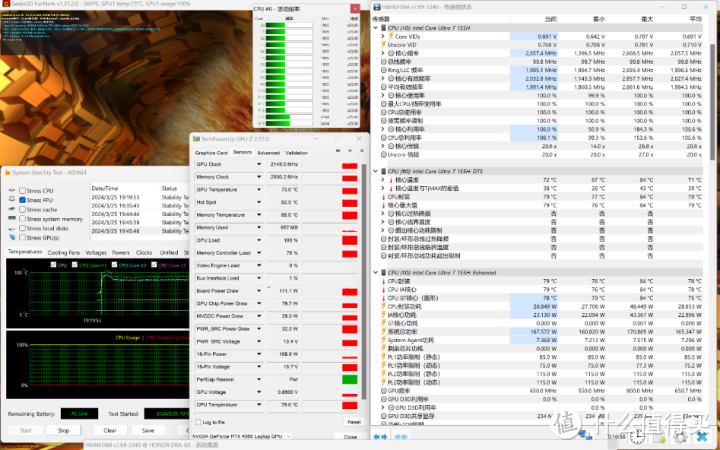Click chip icon beside Stress CPU
Image resolution: width=720 pixels, height=450 pixels.
(12, 190)
